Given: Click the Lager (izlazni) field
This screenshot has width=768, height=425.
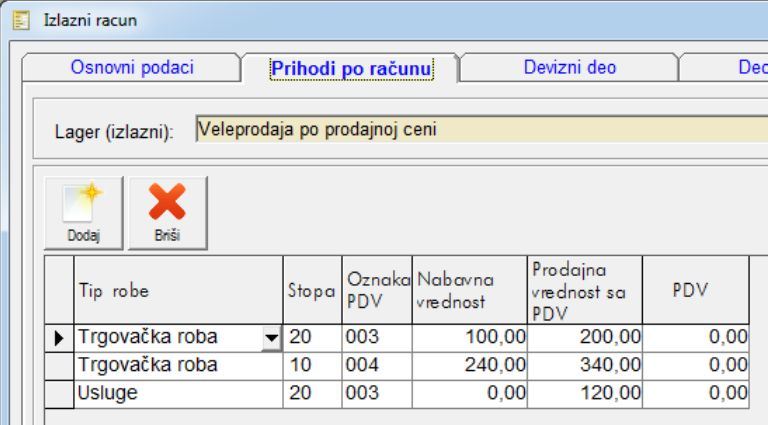Looking at the screenshot, I should 480,129.
